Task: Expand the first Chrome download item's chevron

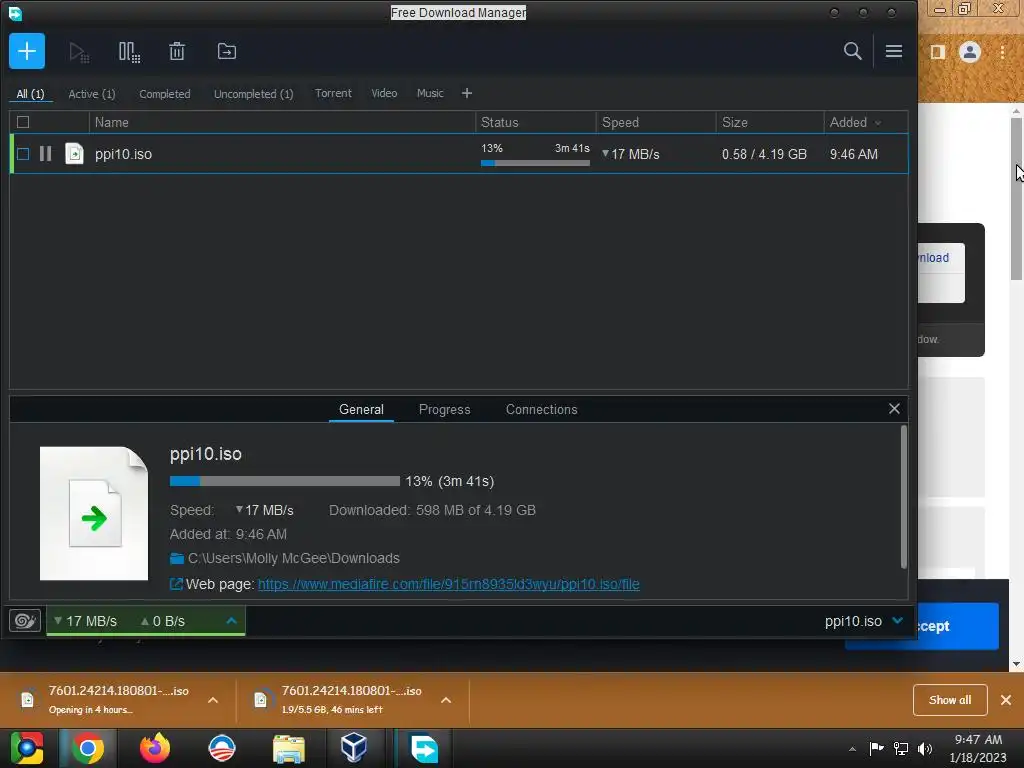Action: click(213, 700)
